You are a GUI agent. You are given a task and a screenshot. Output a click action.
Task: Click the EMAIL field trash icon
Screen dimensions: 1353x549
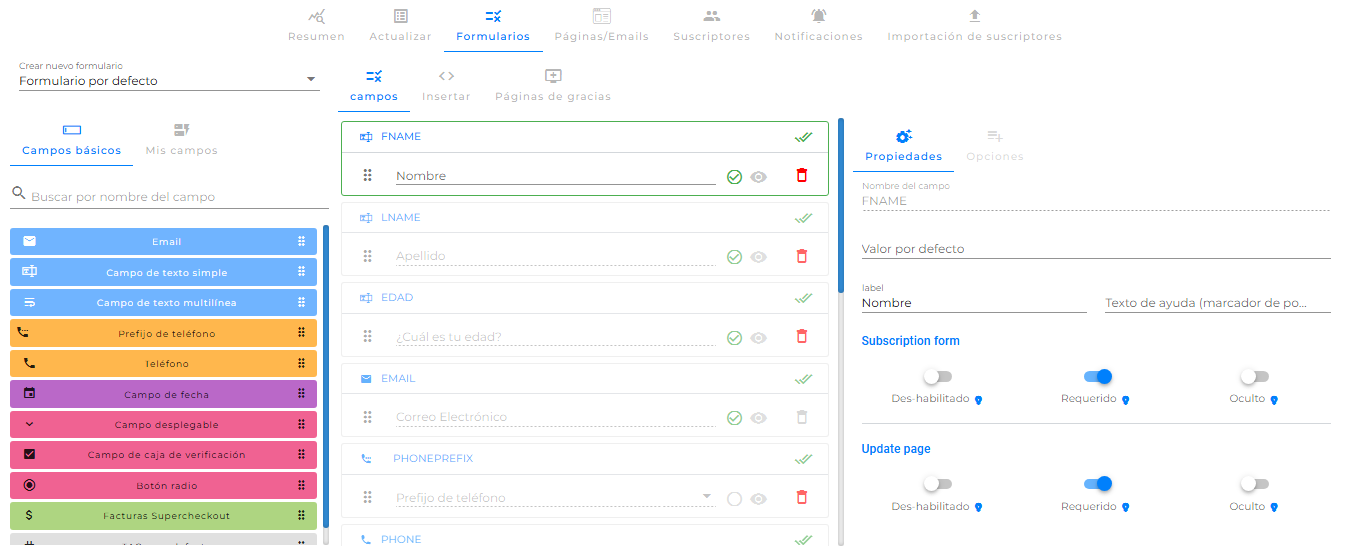pos(801,417)
